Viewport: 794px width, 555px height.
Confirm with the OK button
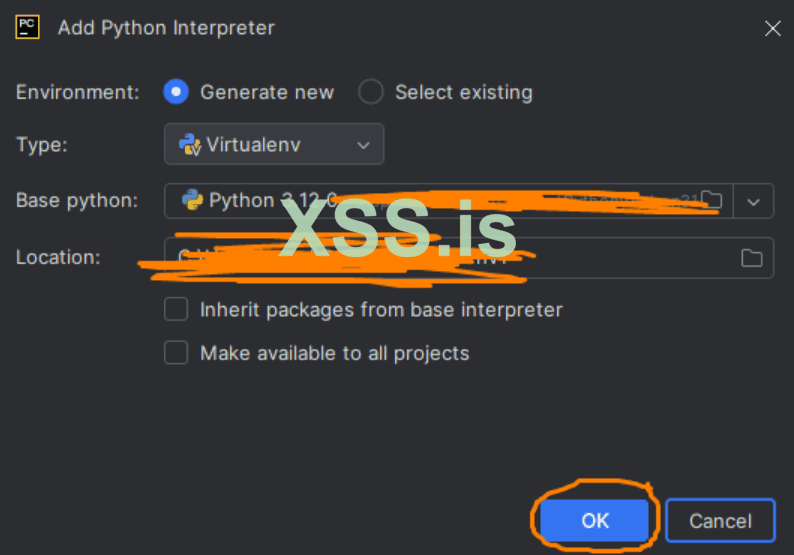pyautogui.click(x=595, y=520)
